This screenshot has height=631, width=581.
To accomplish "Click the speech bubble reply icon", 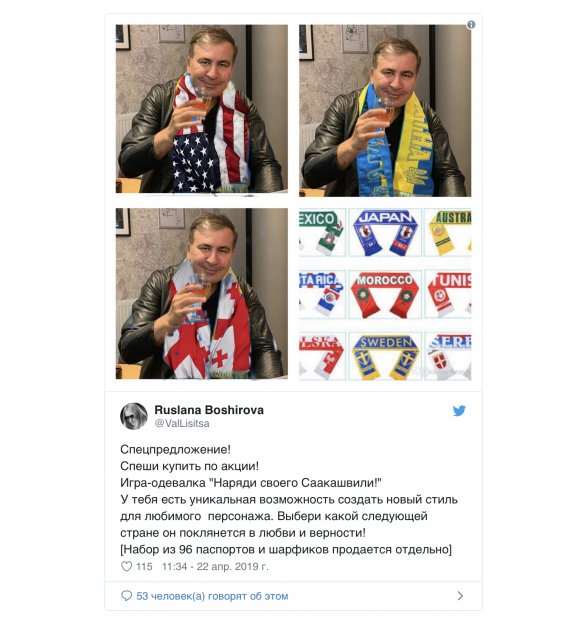I will (126, 596).
